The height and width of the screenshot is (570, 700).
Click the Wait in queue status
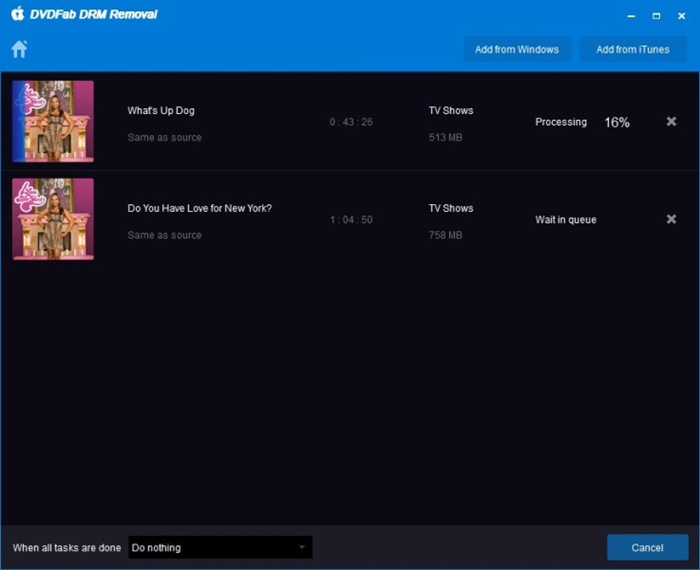pos(566,220)
